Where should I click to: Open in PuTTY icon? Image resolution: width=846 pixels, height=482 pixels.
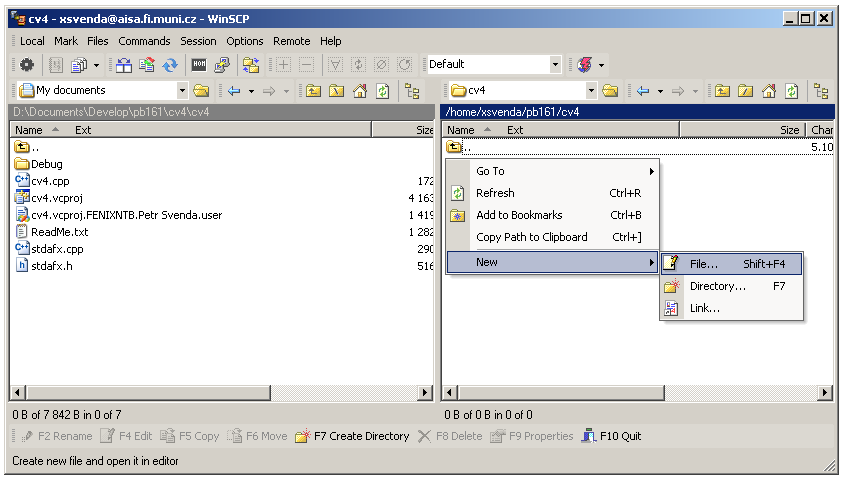pyautogui.click(x=222, y=65)
